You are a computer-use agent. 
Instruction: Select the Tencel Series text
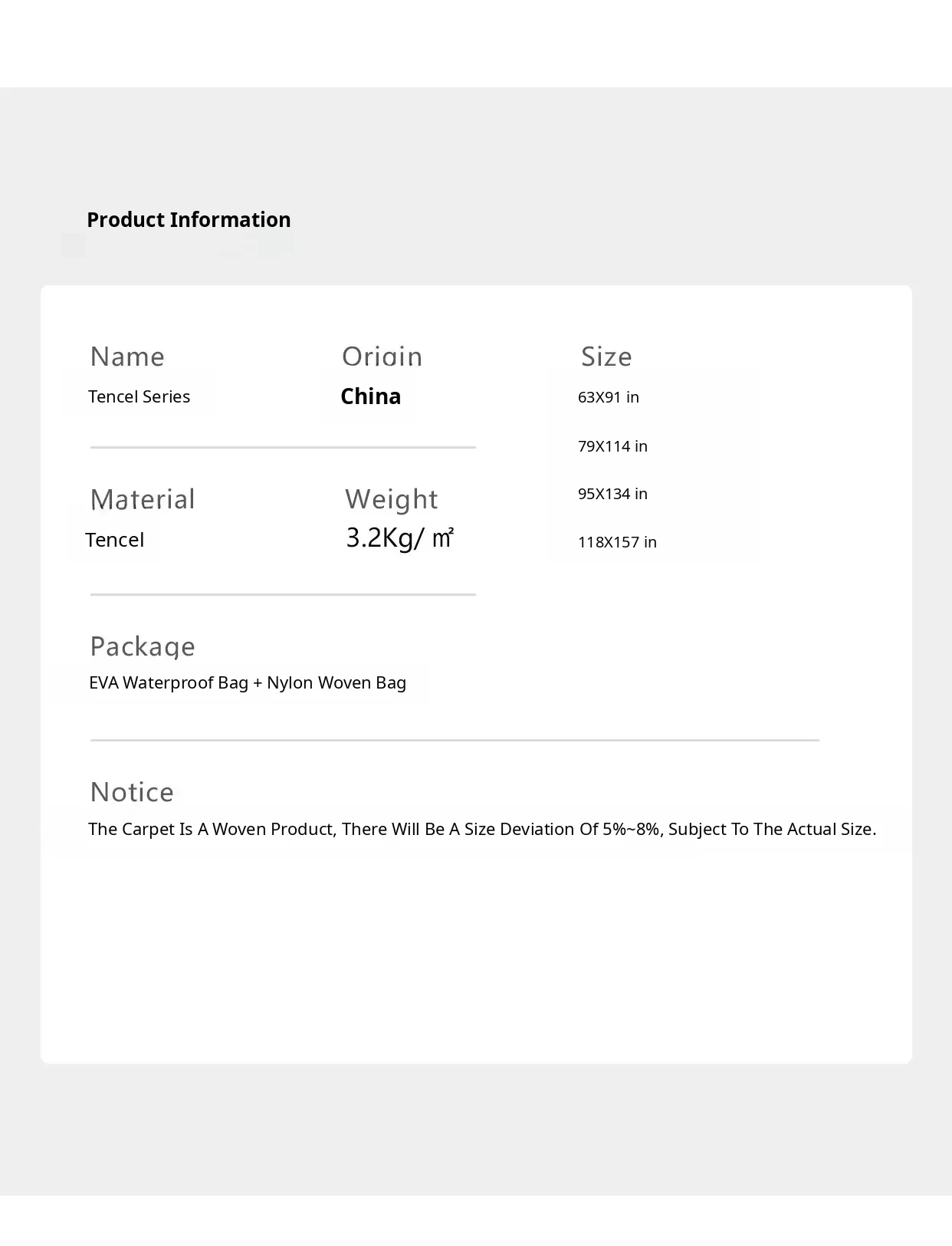coord(139,397)
